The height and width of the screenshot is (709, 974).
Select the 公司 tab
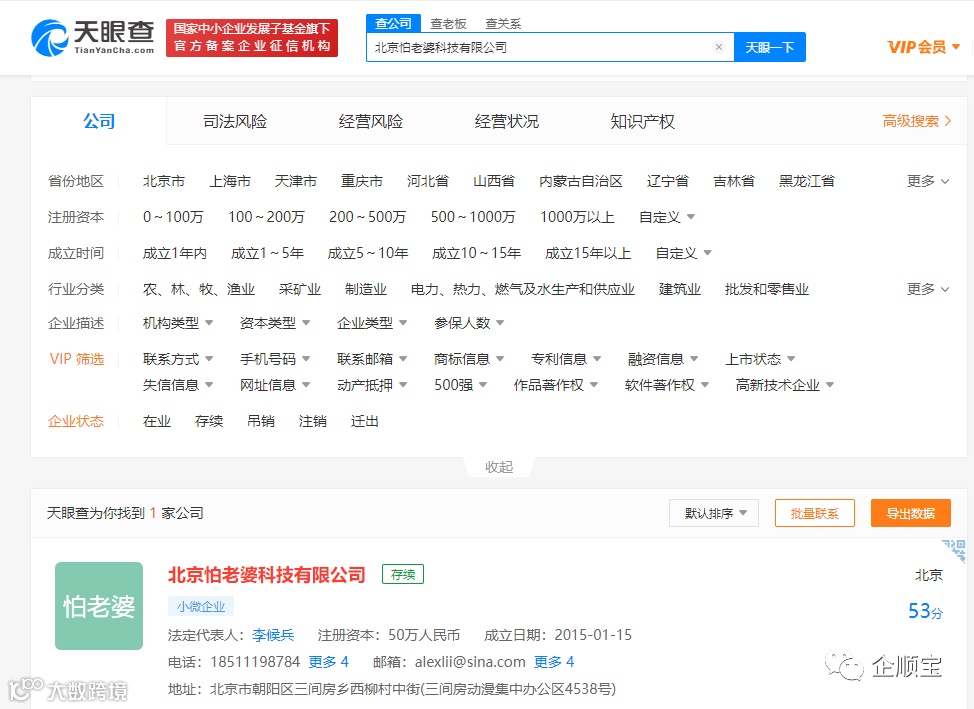click(99, 121)
